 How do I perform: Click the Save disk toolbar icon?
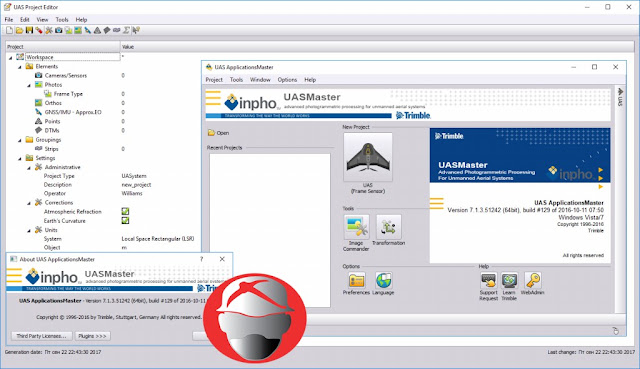click(x=29, y=30)
